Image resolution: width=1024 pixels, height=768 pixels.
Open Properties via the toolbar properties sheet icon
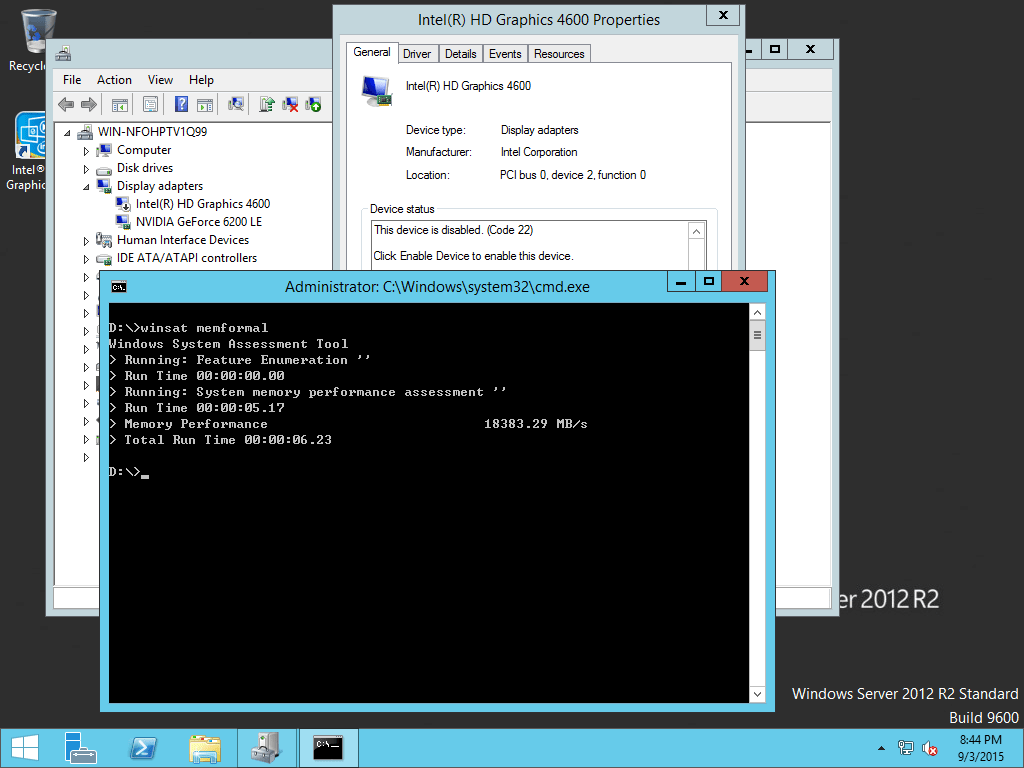[150, 104]
